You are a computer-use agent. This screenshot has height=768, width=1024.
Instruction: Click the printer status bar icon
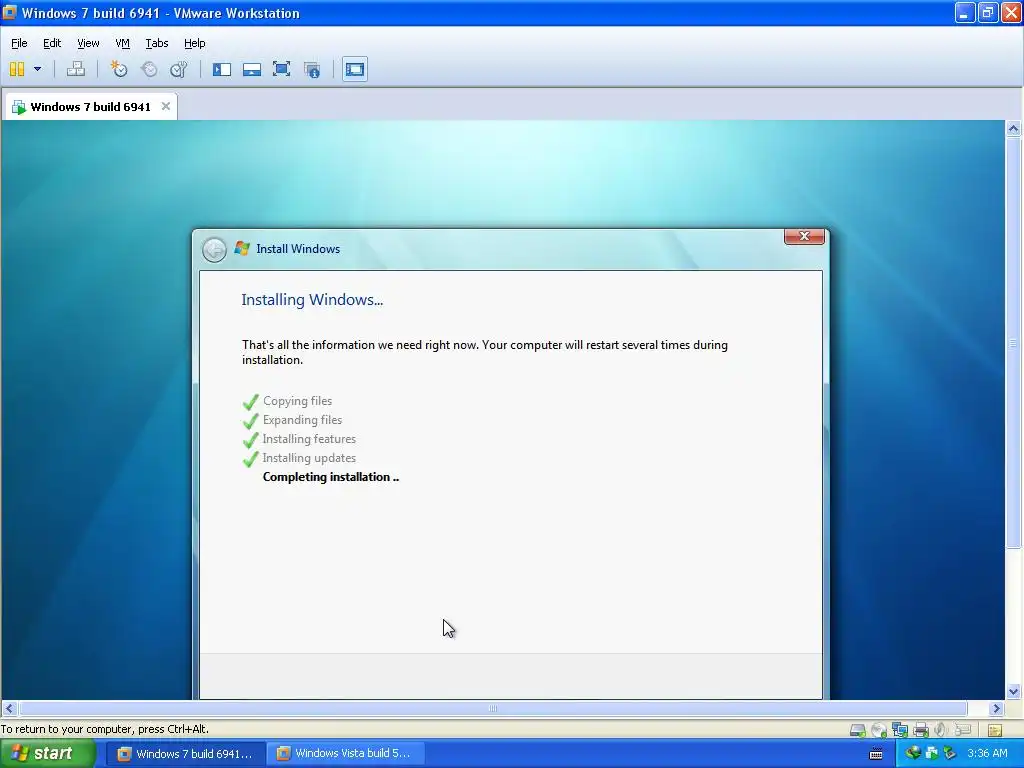(x=921, y=730)
